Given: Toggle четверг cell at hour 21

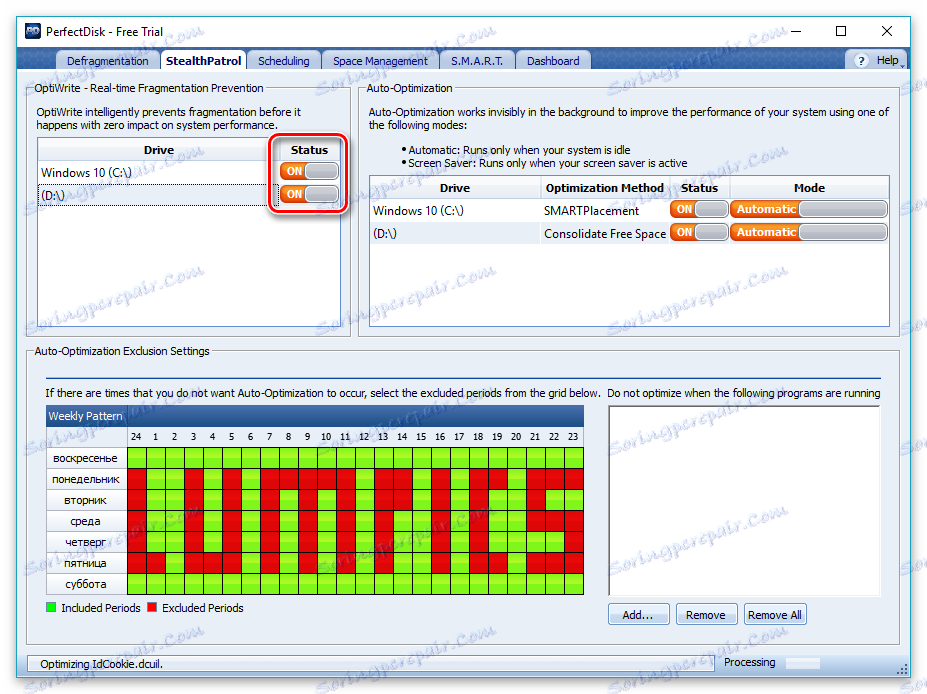Looking at the screenshot, I should tap(536, 542).
